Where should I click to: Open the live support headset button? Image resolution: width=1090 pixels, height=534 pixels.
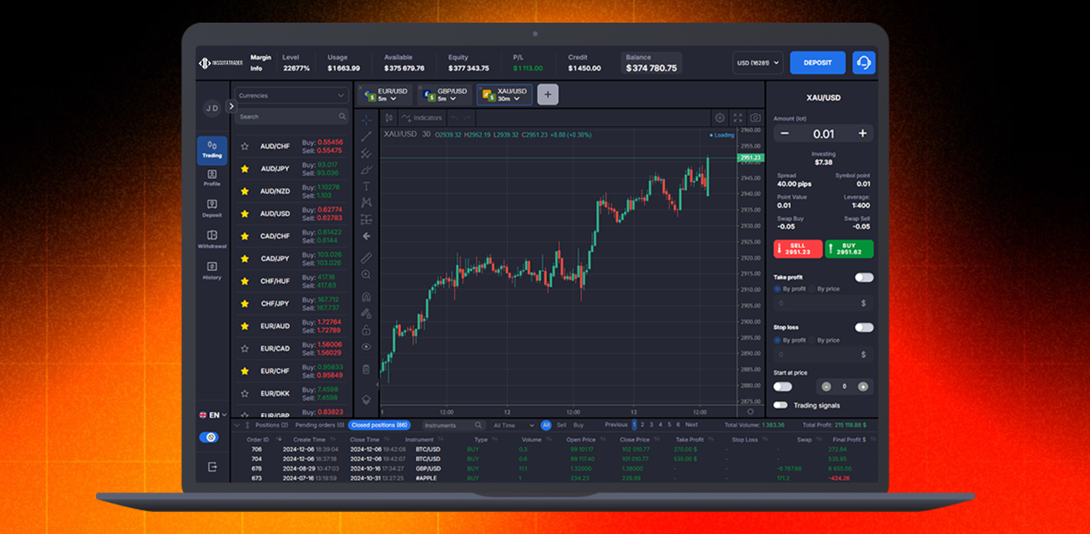click(864, 63)
